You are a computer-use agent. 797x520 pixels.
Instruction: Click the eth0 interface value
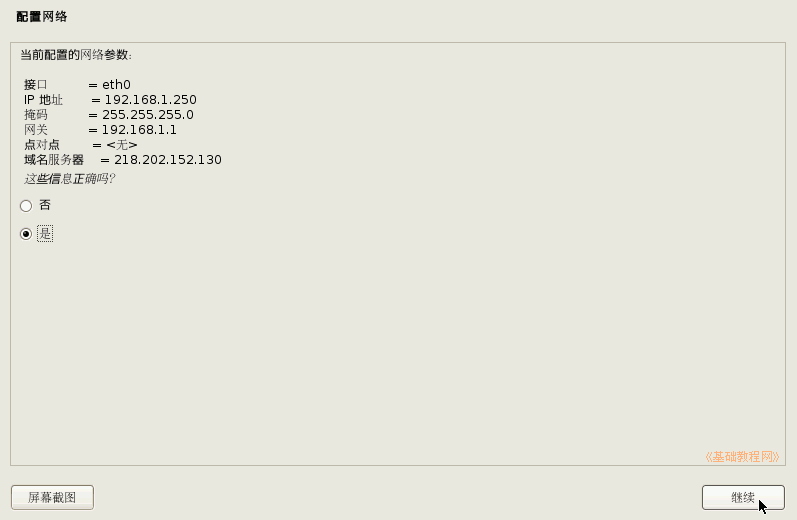116,84
